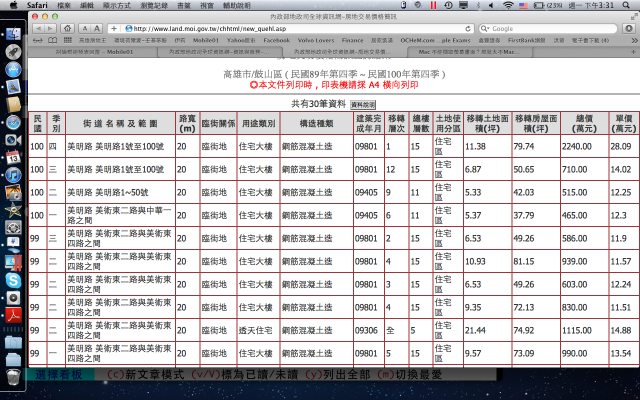
Task: Open the Apple menu
Action: pyautogui.click(x=13, y=5)
